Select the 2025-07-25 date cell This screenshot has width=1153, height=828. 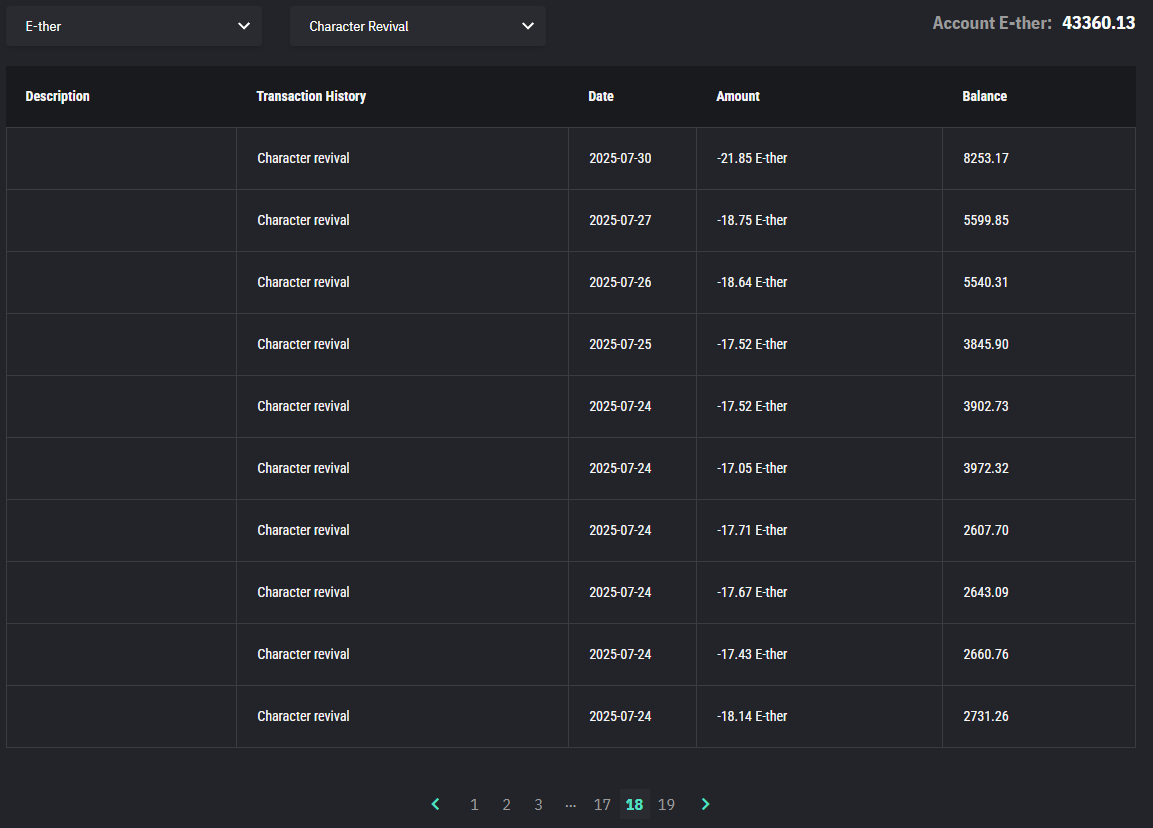click(620, 344)
